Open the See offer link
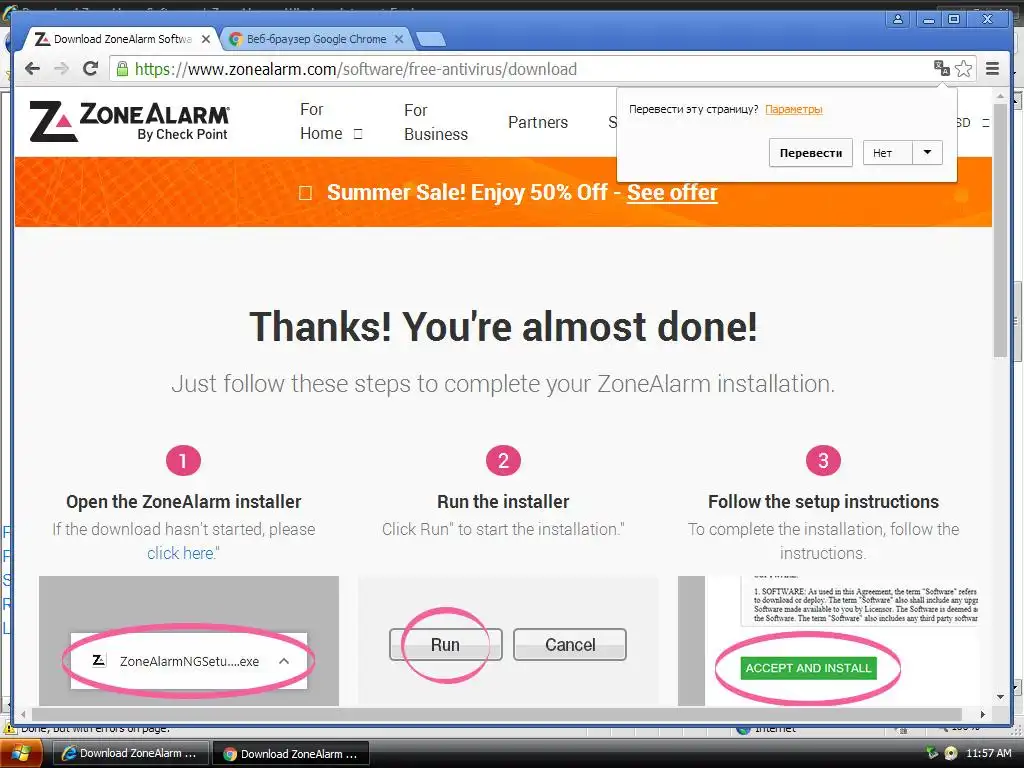 (672, 193)
